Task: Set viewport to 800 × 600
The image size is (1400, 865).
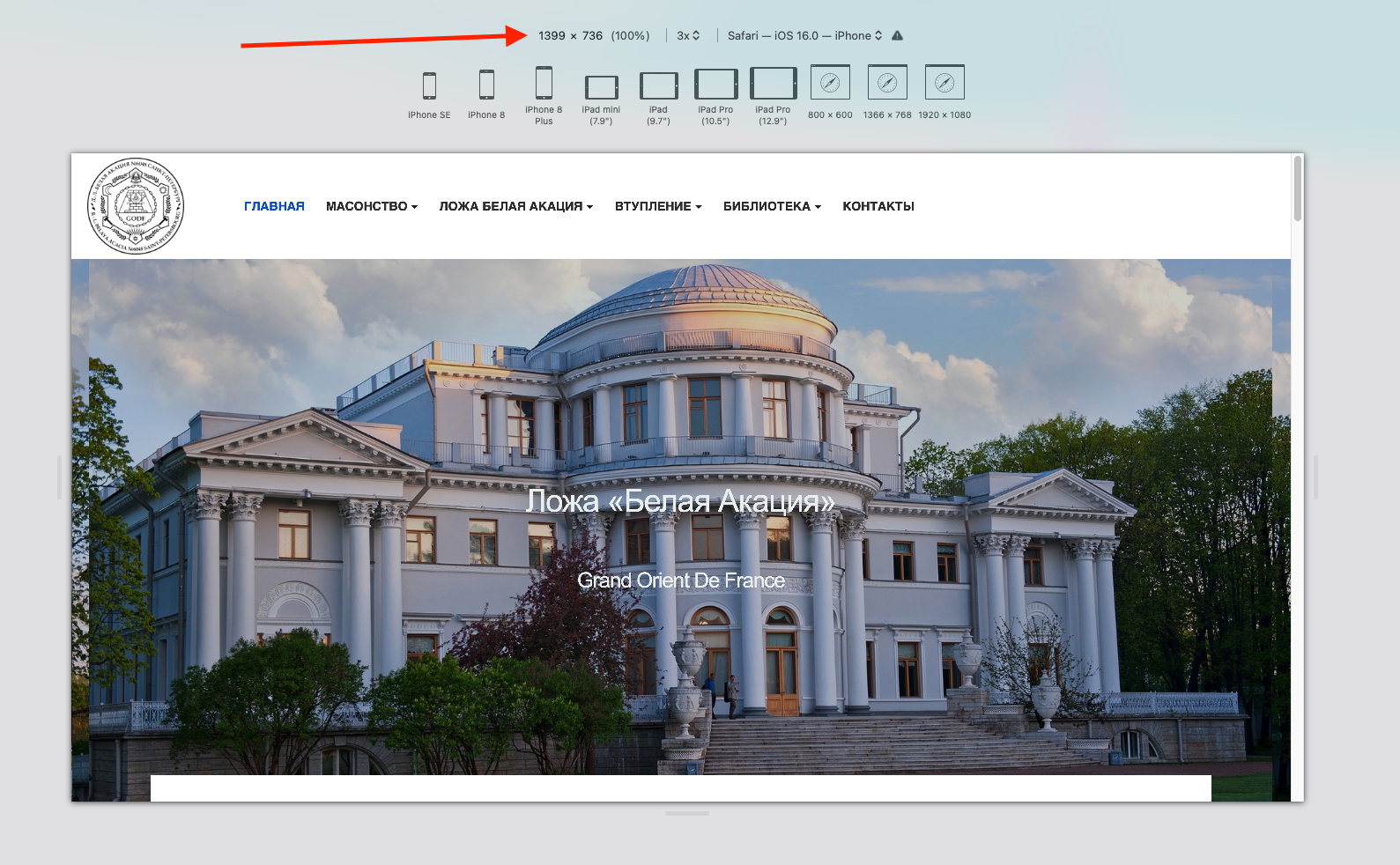Action: (830, 92)
